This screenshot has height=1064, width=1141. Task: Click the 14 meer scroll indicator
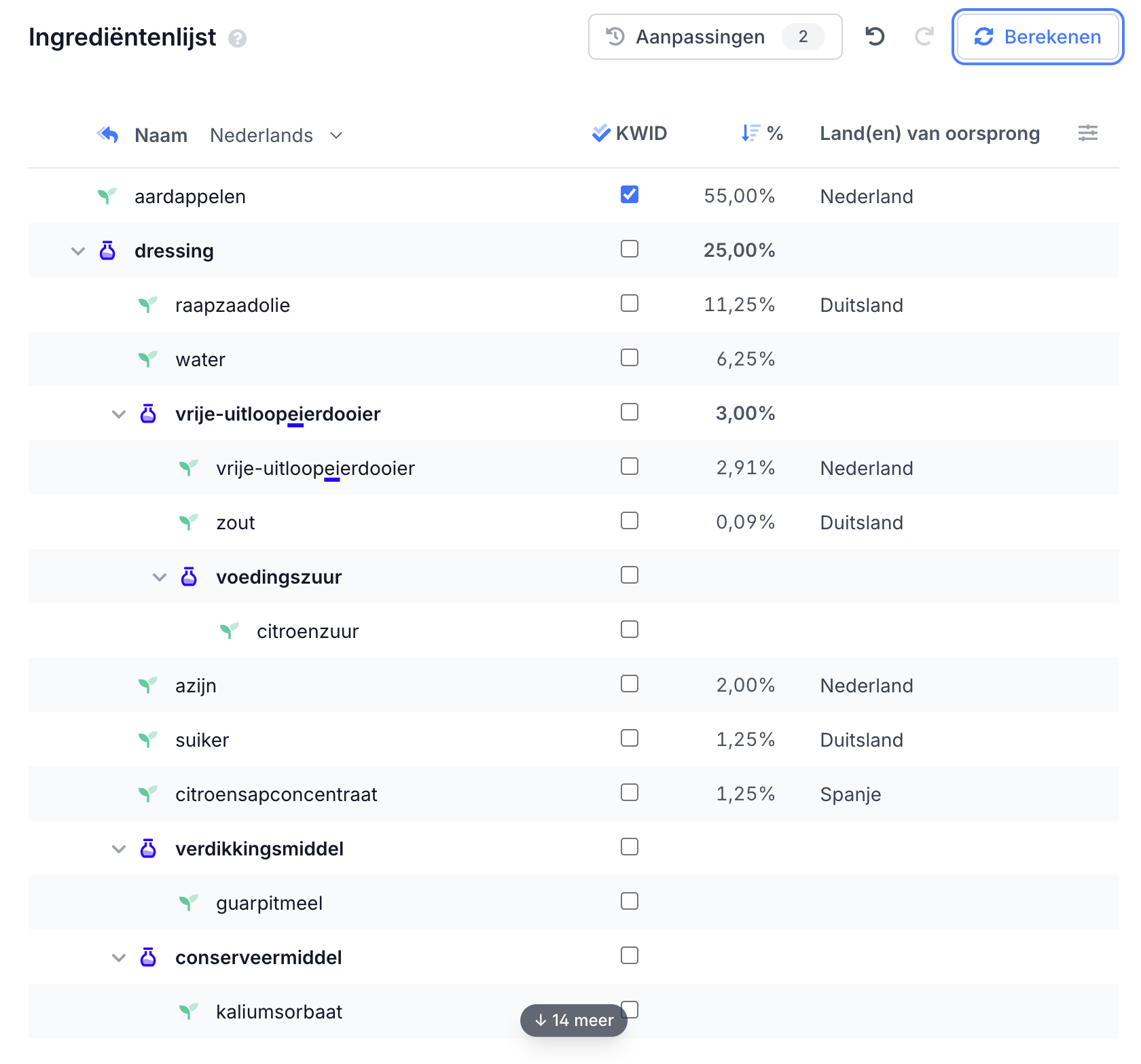[573, 1020]
